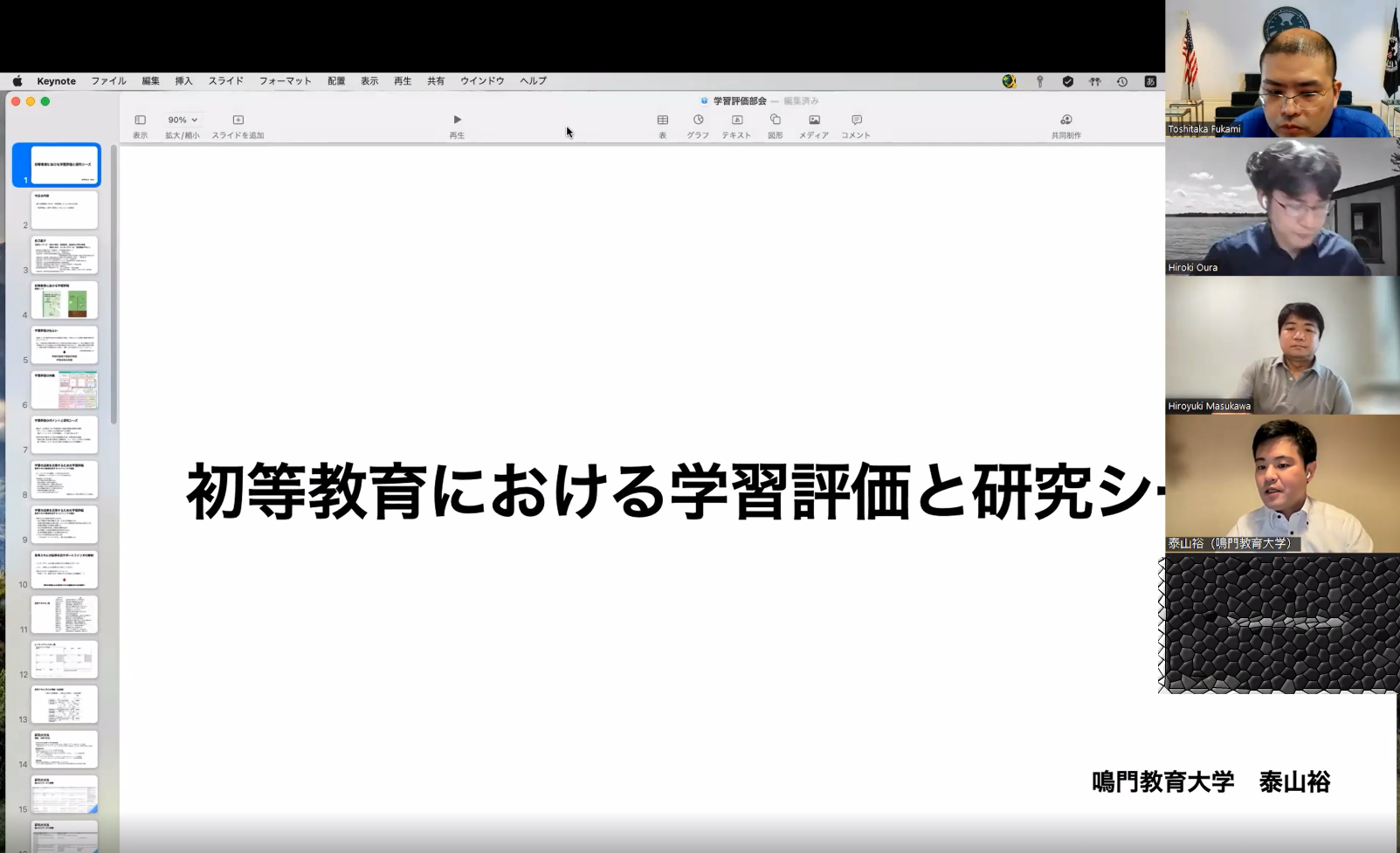Select slide 10 thumbnail in navigator
Viewport: 1400px width, 853px height.
[65, 570]
